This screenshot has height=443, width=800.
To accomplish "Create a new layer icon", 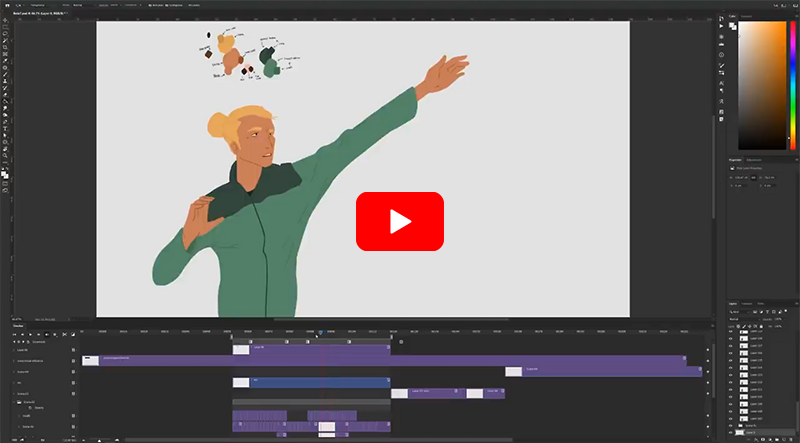I will tap(784, 439).
